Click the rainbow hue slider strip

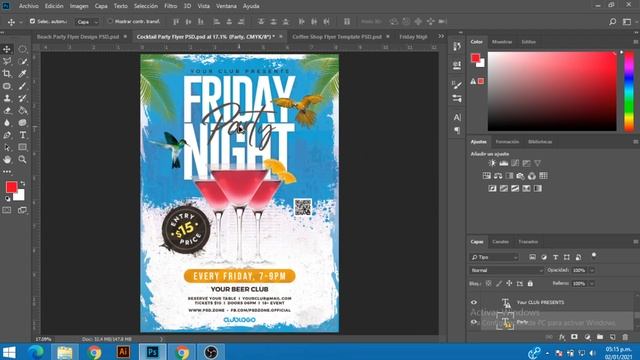tap(629, 91)
